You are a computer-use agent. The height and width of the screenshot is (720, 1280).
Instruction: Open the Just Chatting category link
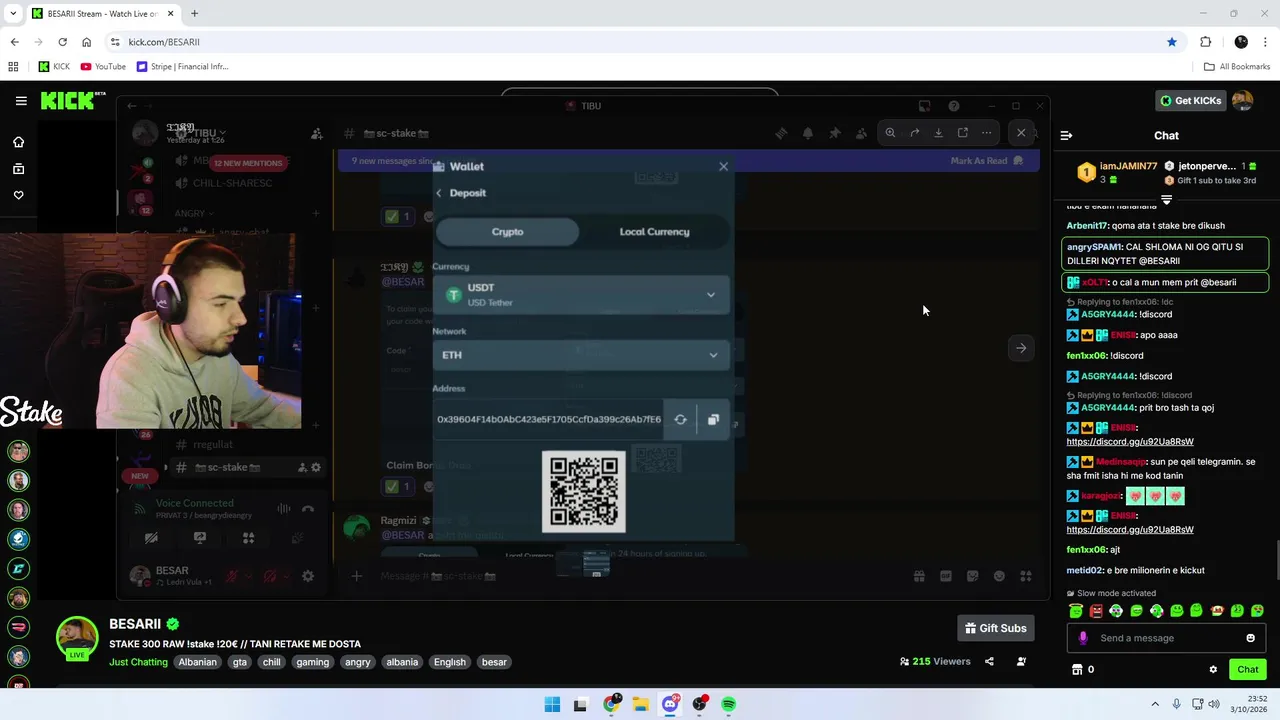point(138,662)
